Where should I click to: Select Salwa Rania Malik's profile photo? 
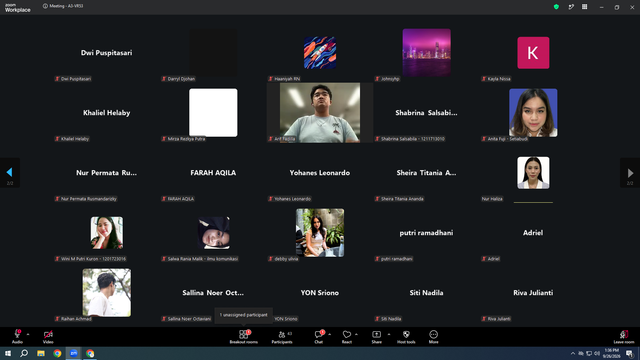(x=213, y=233)
